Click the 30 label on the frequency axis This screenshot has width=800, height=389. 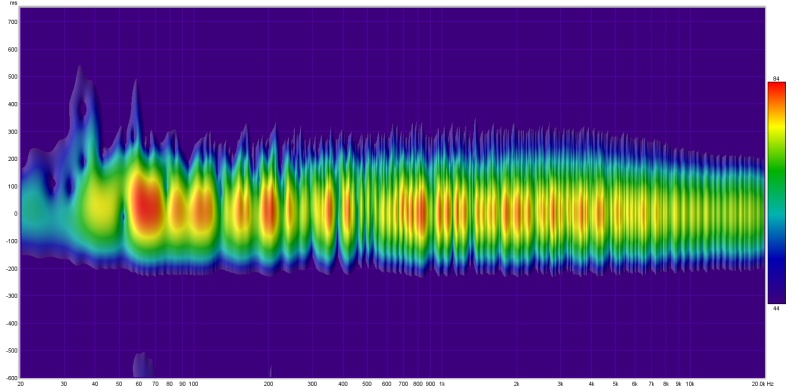click(x=64, y=383)
